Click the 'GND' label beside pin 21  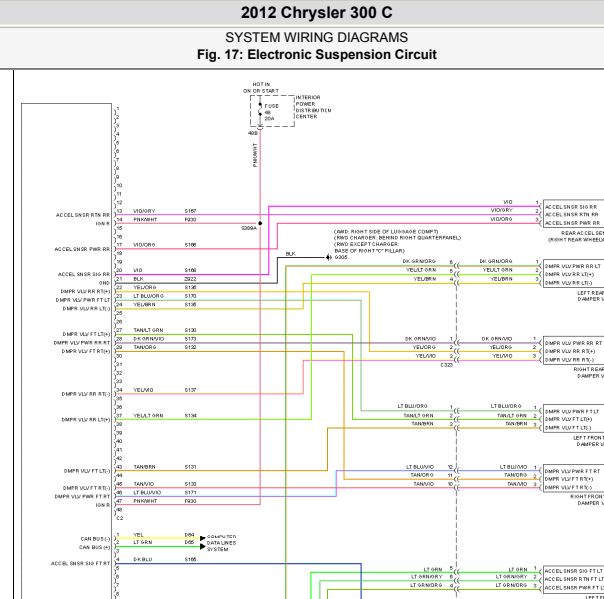tap(104, 283)
